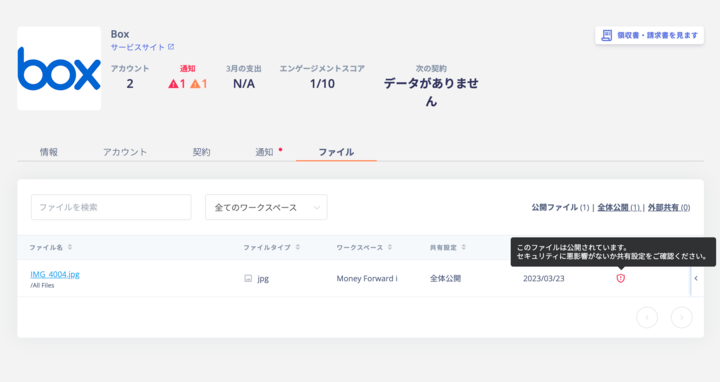
Task: Click the jpg file type image icon
Action: point(248,278)
